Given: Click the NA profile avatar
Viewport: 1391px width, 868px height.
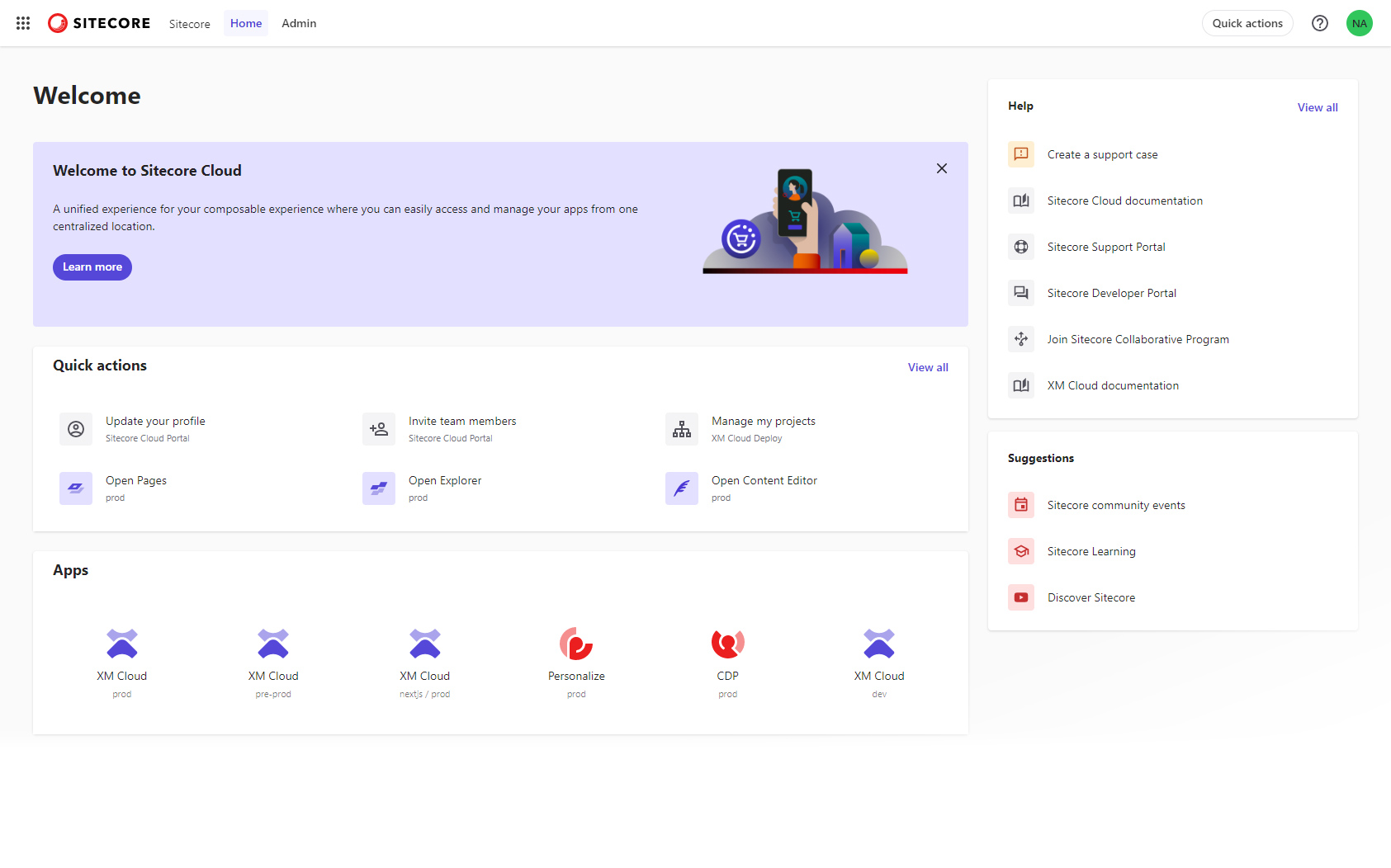Looking at the screenshot, I should pyautogui.click(x=1359, y=23).
